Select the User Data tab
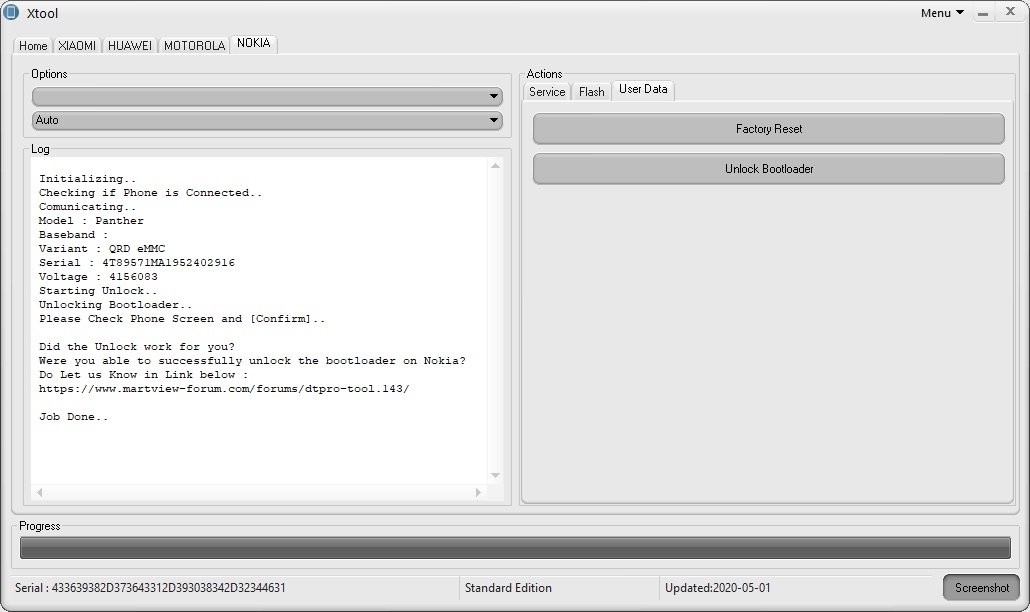This screenshot has width=1030, height=612. 643,90
